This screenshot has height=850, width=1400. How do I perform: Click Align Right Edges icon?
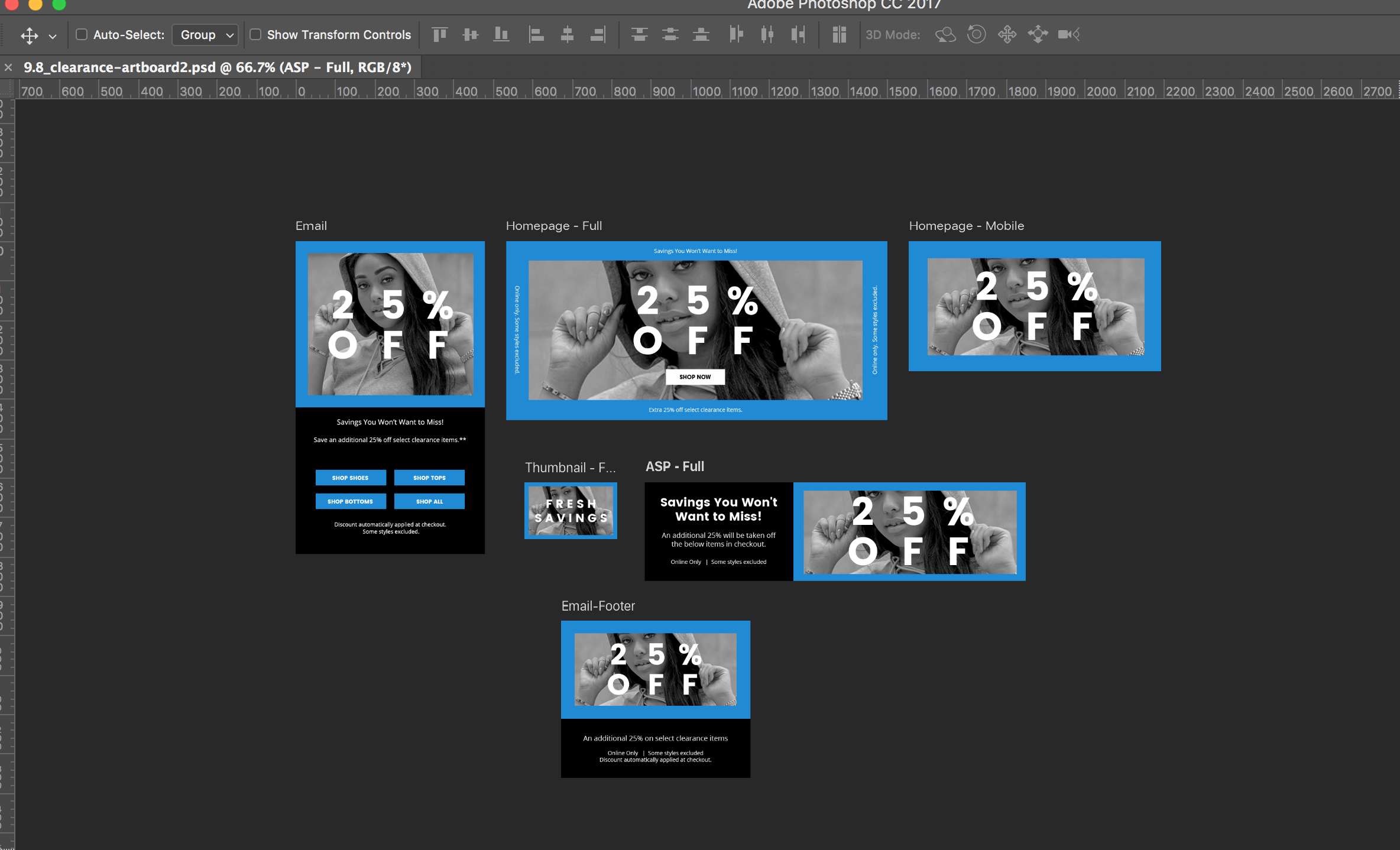coord(598,35)
